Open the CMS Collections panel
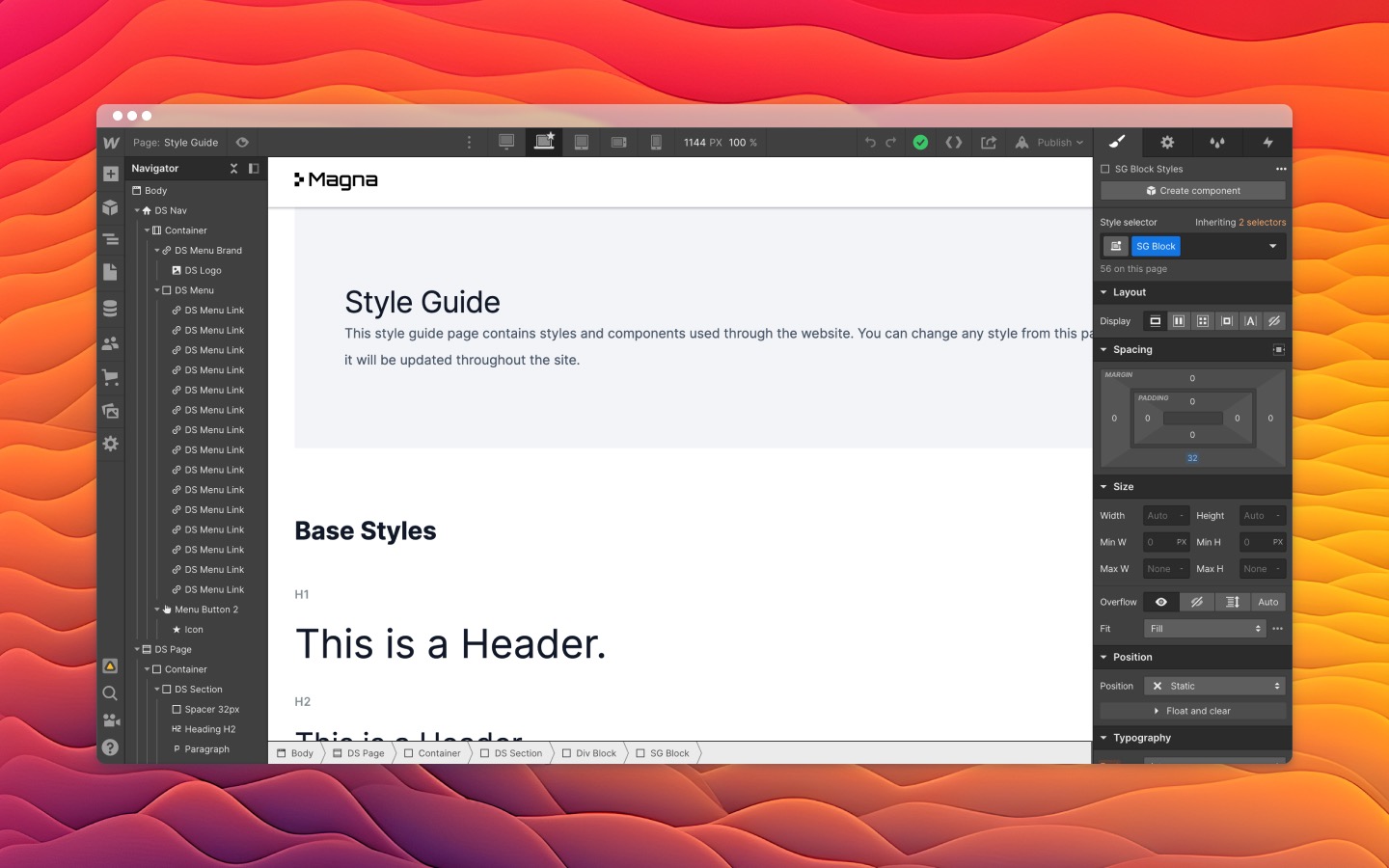 tap(110, 308)
